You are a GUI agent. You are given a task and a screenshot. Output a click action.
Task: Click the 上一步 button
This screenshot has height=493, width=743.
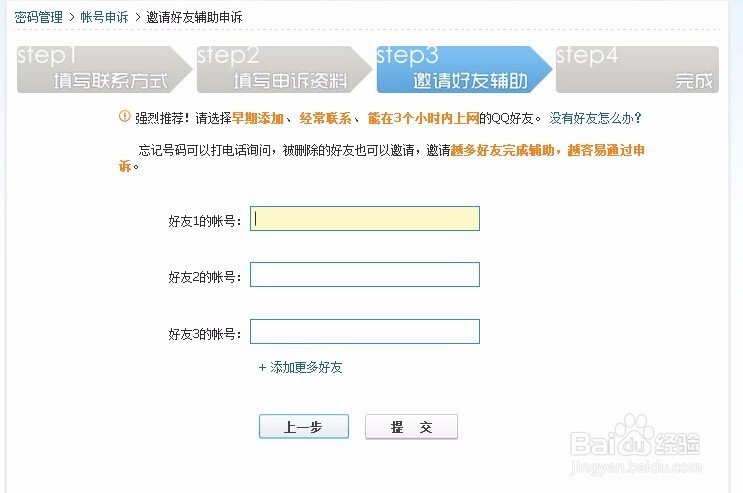(x=304, y=427)
